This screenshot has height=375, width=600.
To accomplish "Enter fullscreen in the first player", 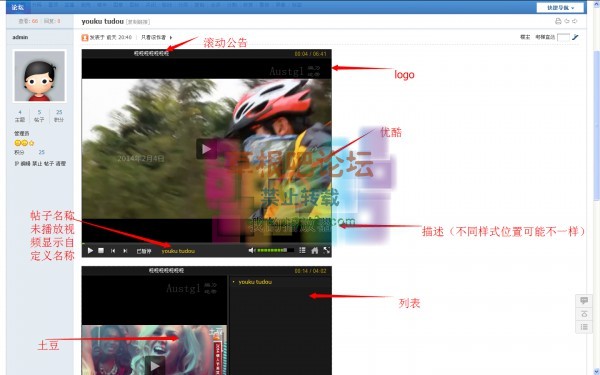I will tap(326, 250).
